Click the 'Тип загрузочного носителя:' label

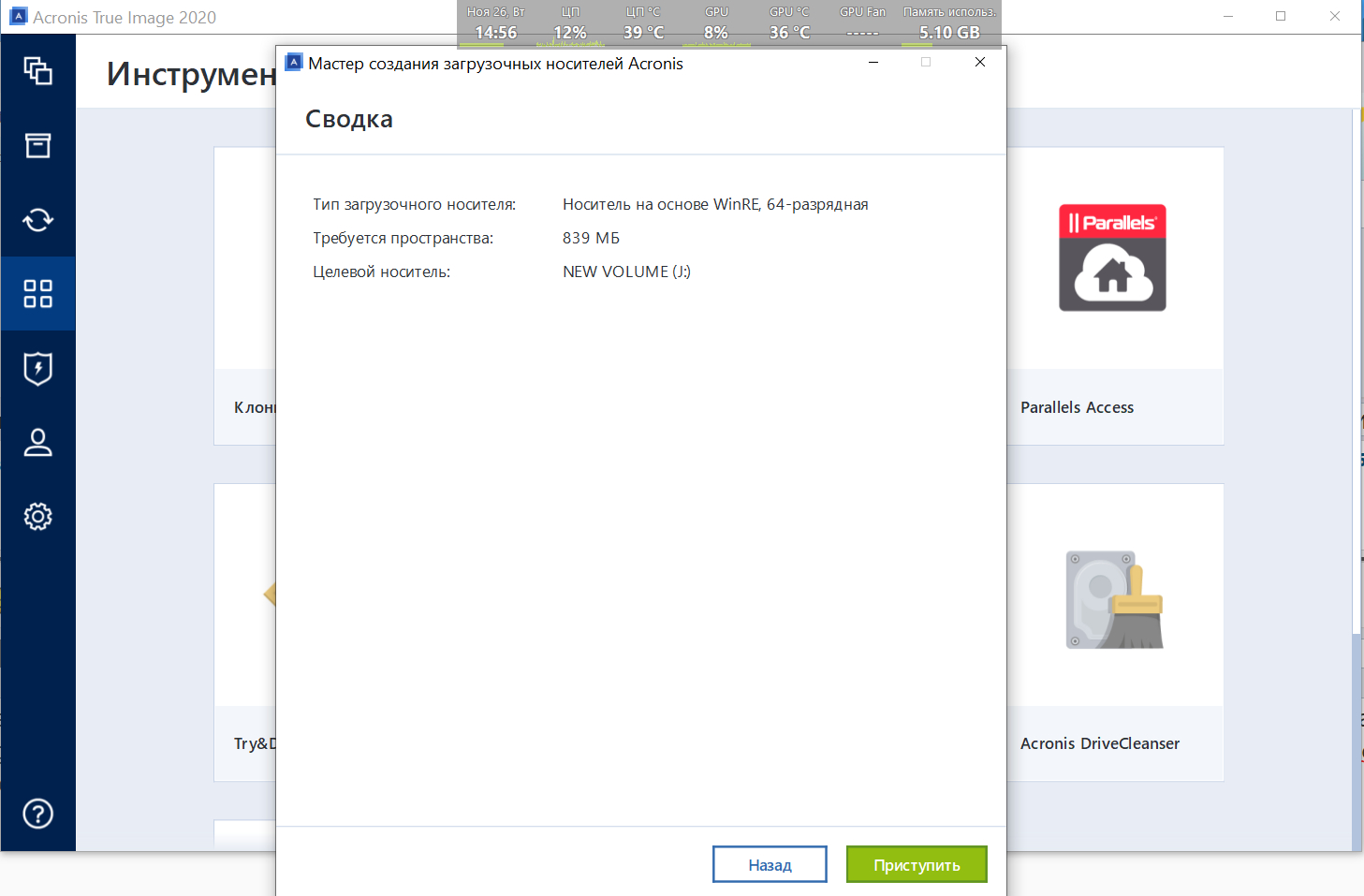(414, 204)
